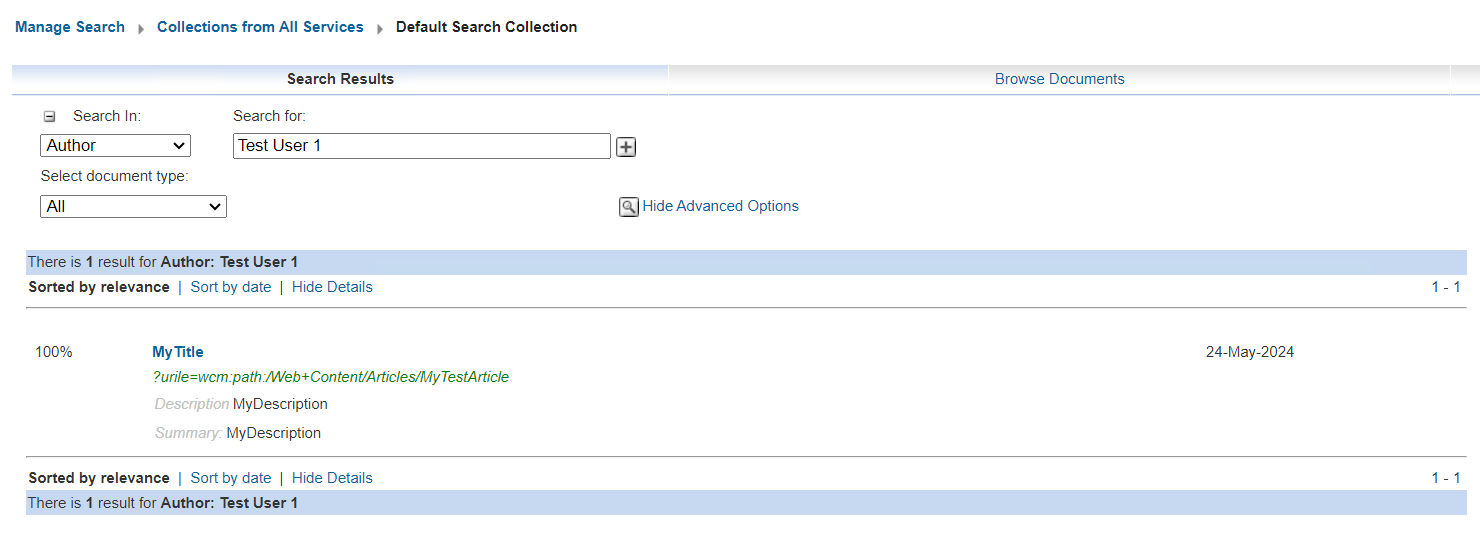Click the upper Sorted by relevance label
Image resolution: width=1480 pixels, height=534 pixels.
(99, 287)
